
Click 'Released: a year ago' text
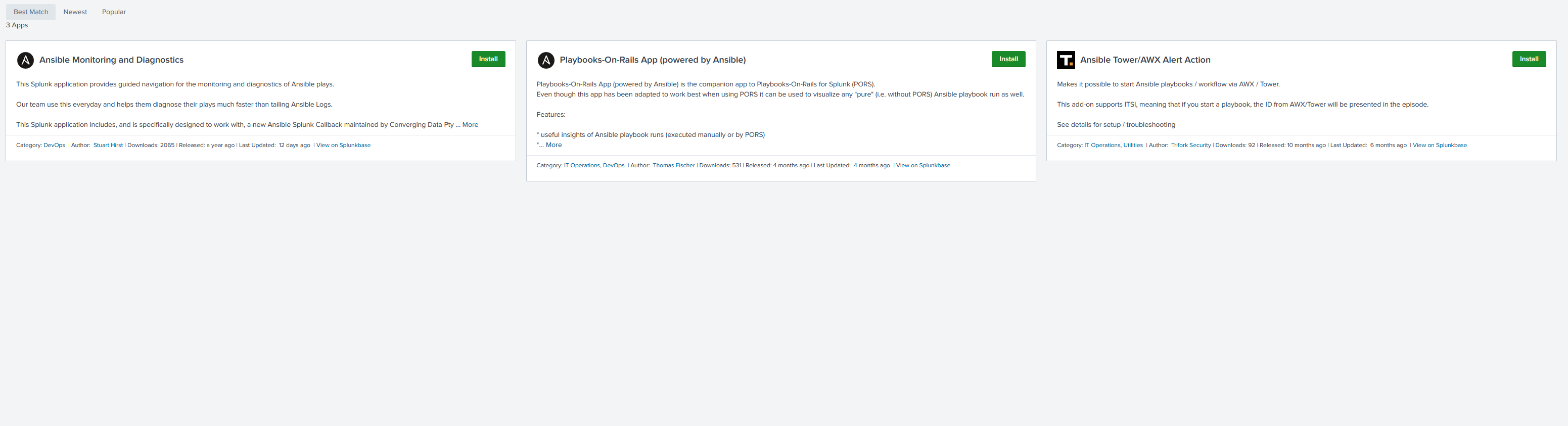tap(207, 146)
